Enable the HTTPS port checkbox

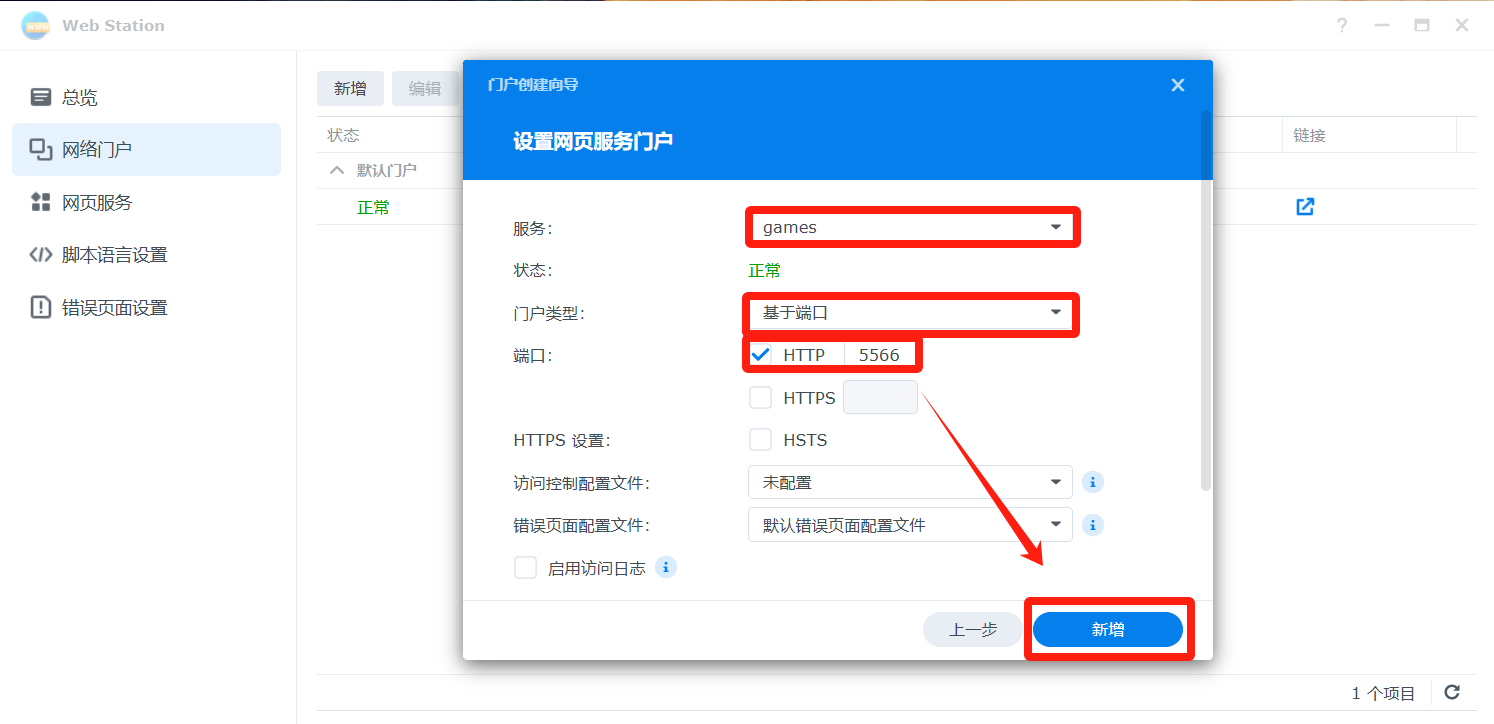761,398
